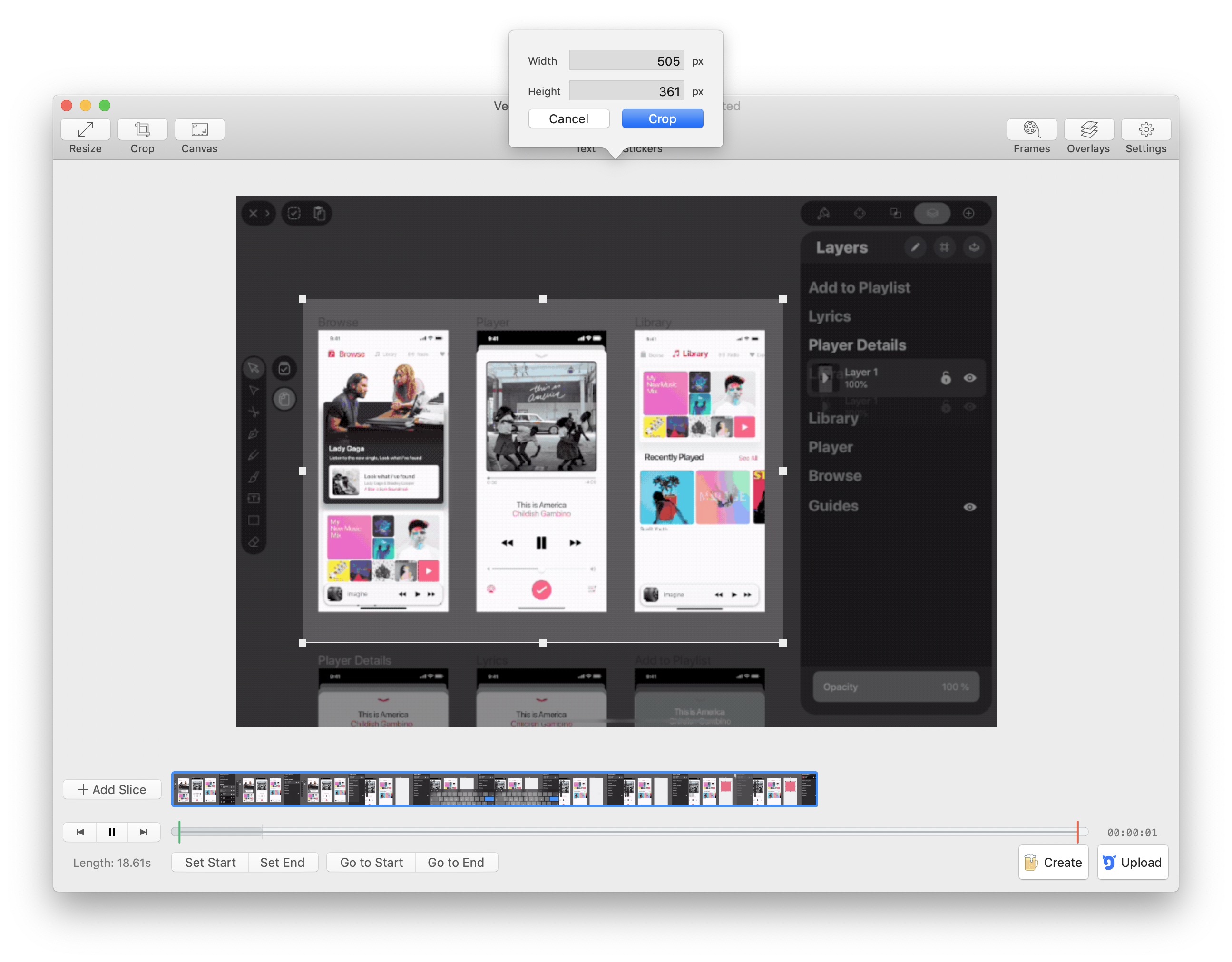Select the slice thumbnail strip in timeline

tap(494, 789)
